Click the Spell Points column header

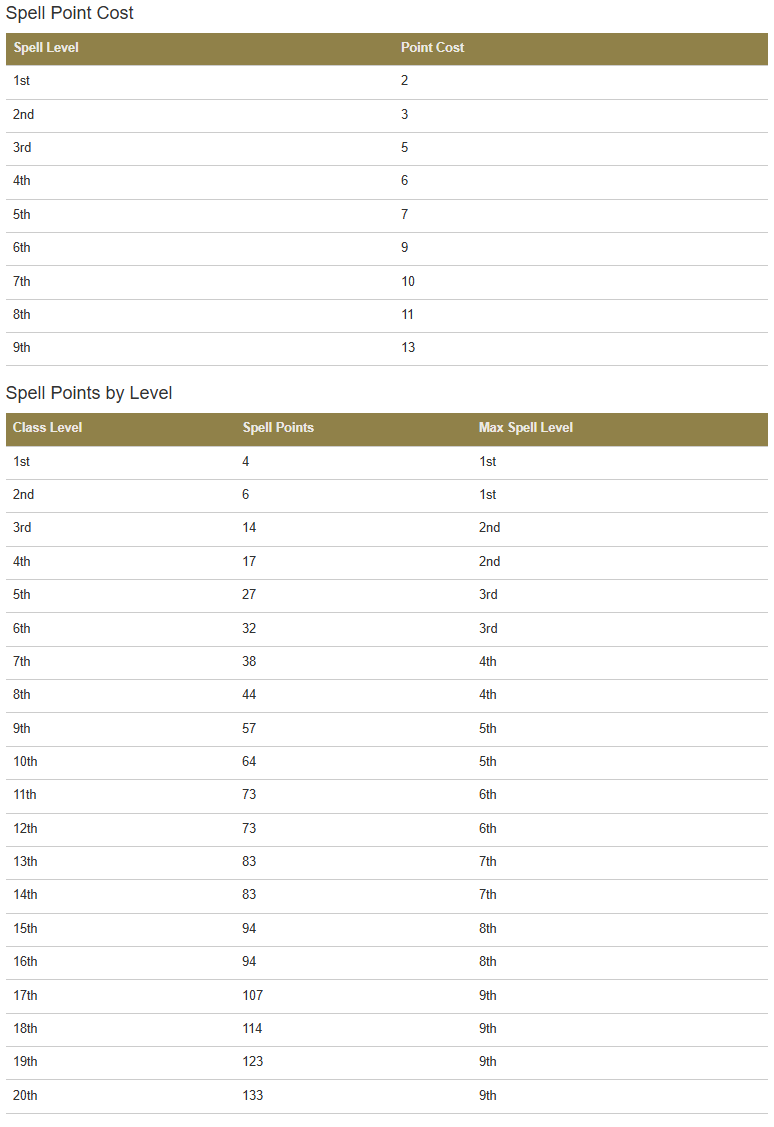tap(278, 428)
